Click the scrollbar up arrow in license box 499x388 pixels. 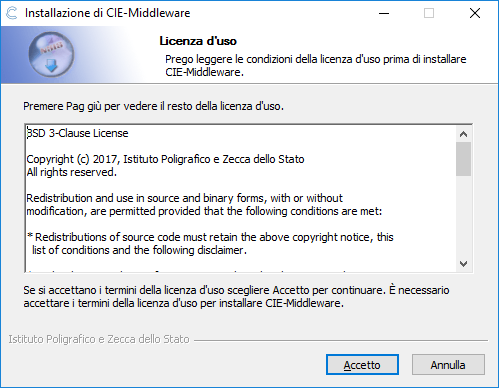point(463,134)
